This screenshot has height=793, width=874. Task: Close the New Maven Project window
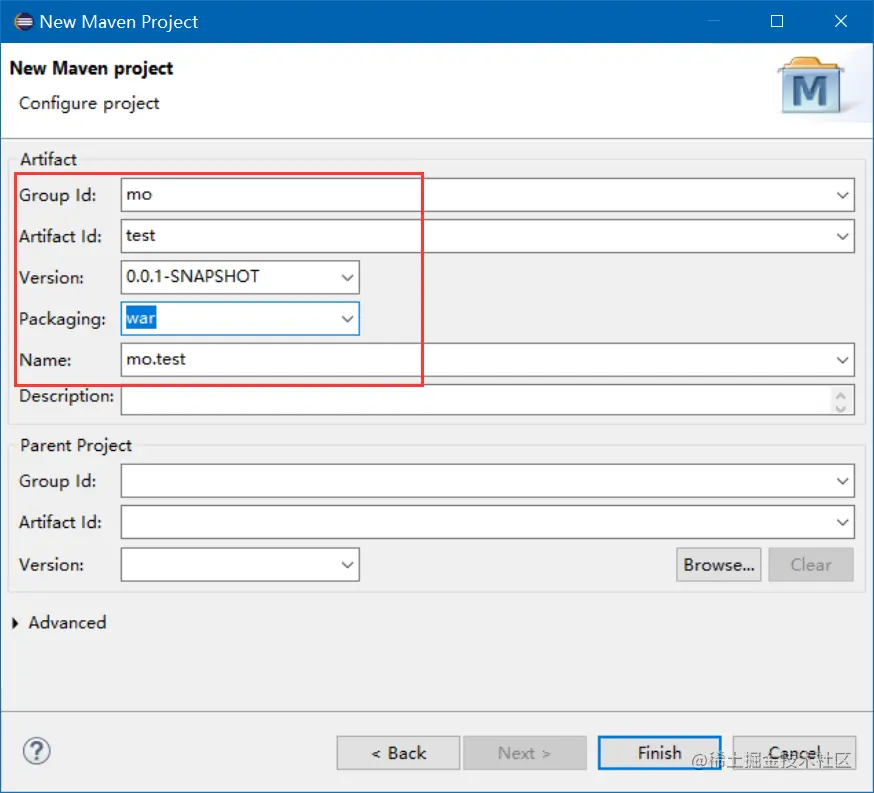841,21
